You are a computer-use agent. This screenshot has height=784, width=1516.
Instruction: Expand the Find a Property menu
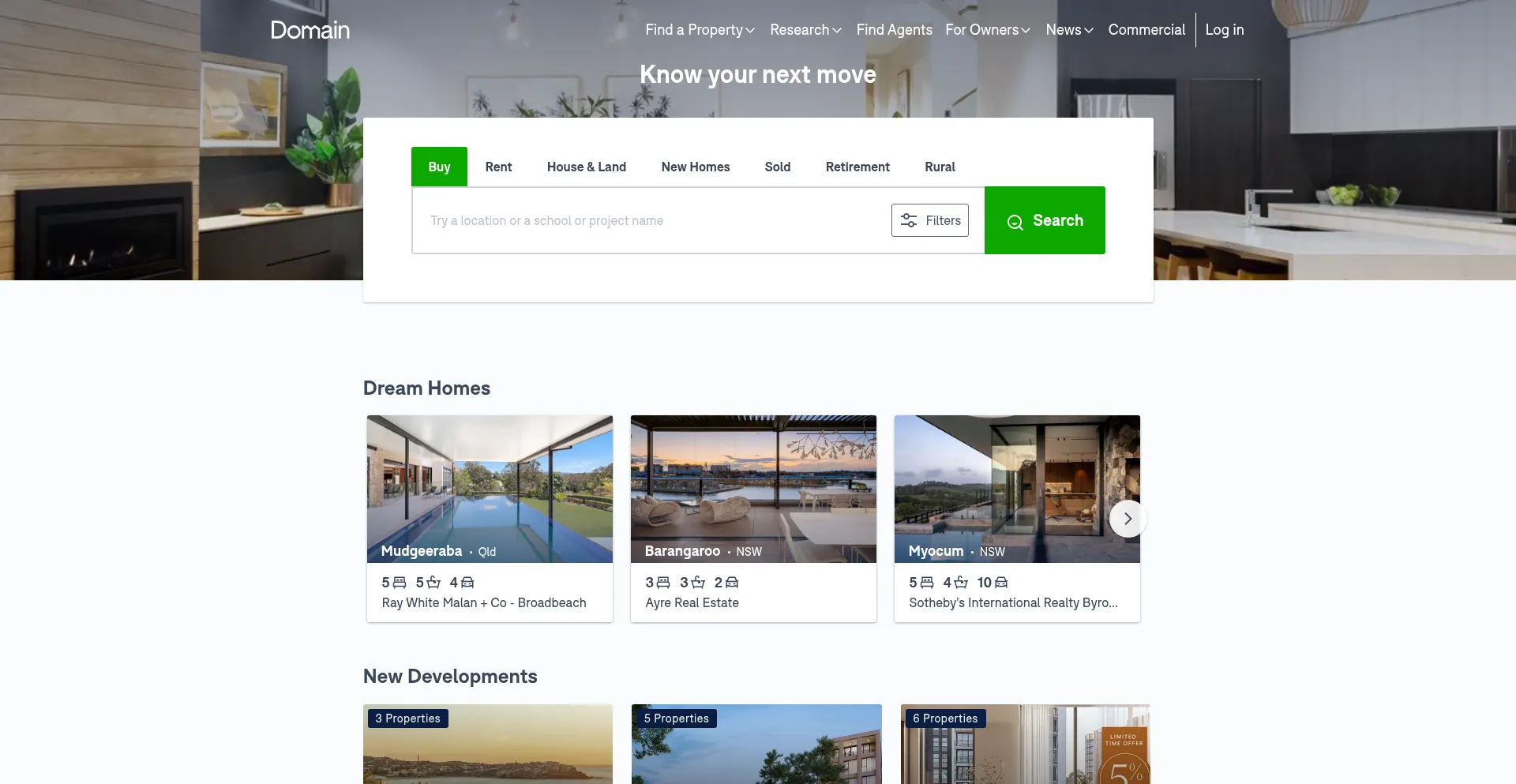700,30
